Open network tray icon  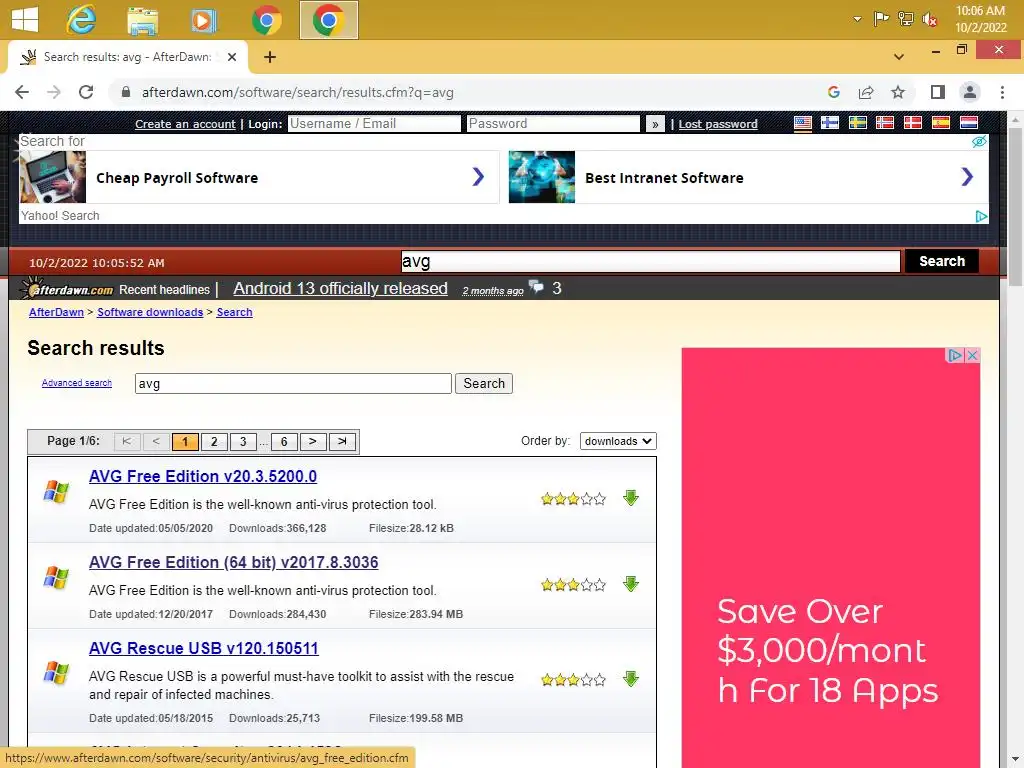[906, 19]
